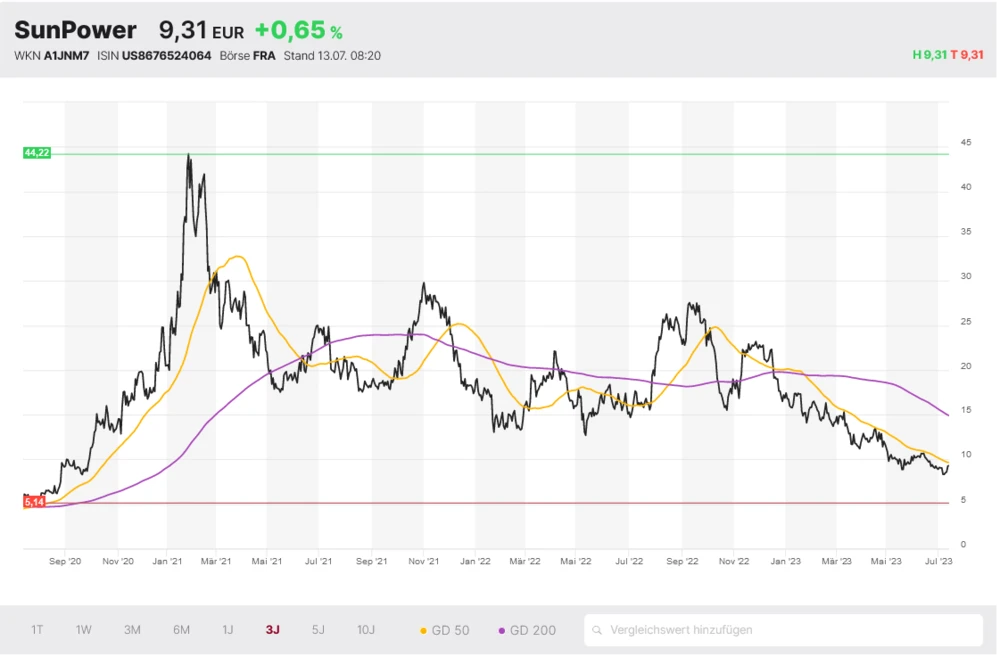Switch chart range to 1T
Image resolution: width=1000 pixels, height=657 pixels.
[x=37, y=630]
